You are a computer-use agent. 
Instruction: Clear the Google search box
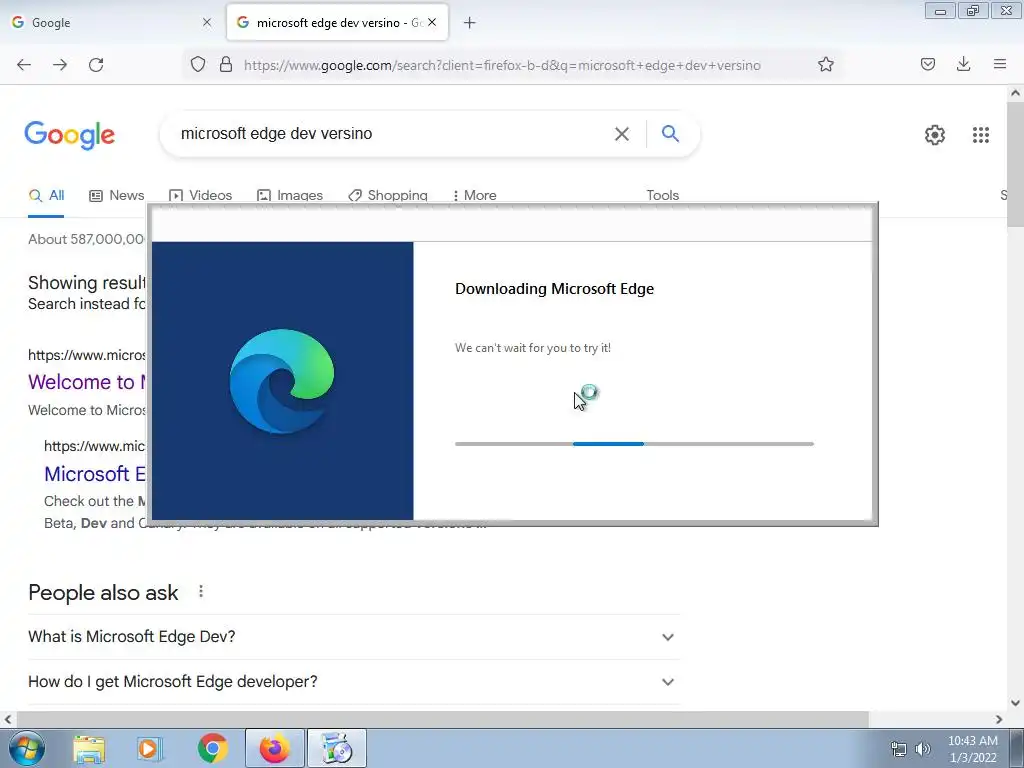tap(622, 134)
